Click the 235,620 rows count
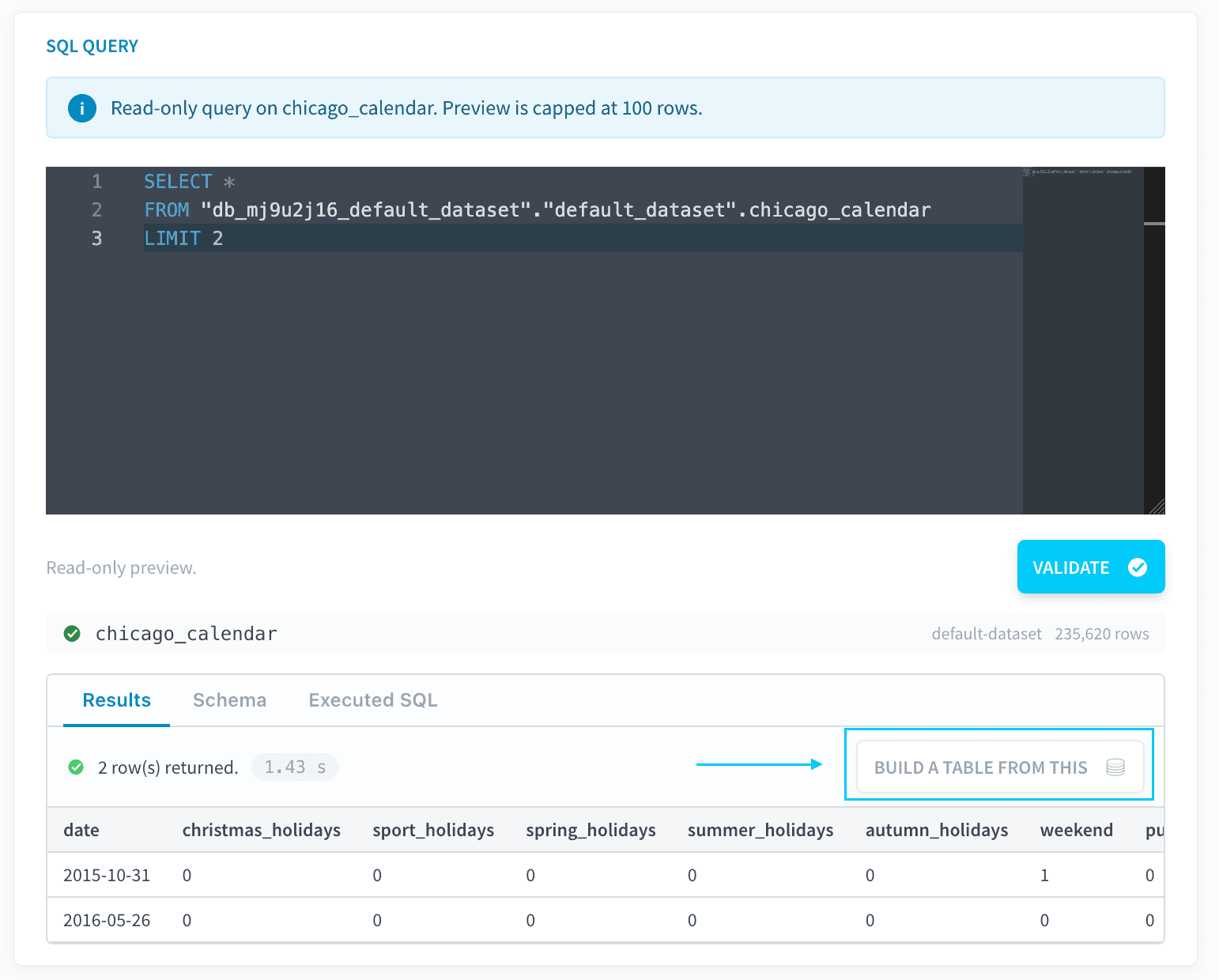 [x=1102, y=634]
